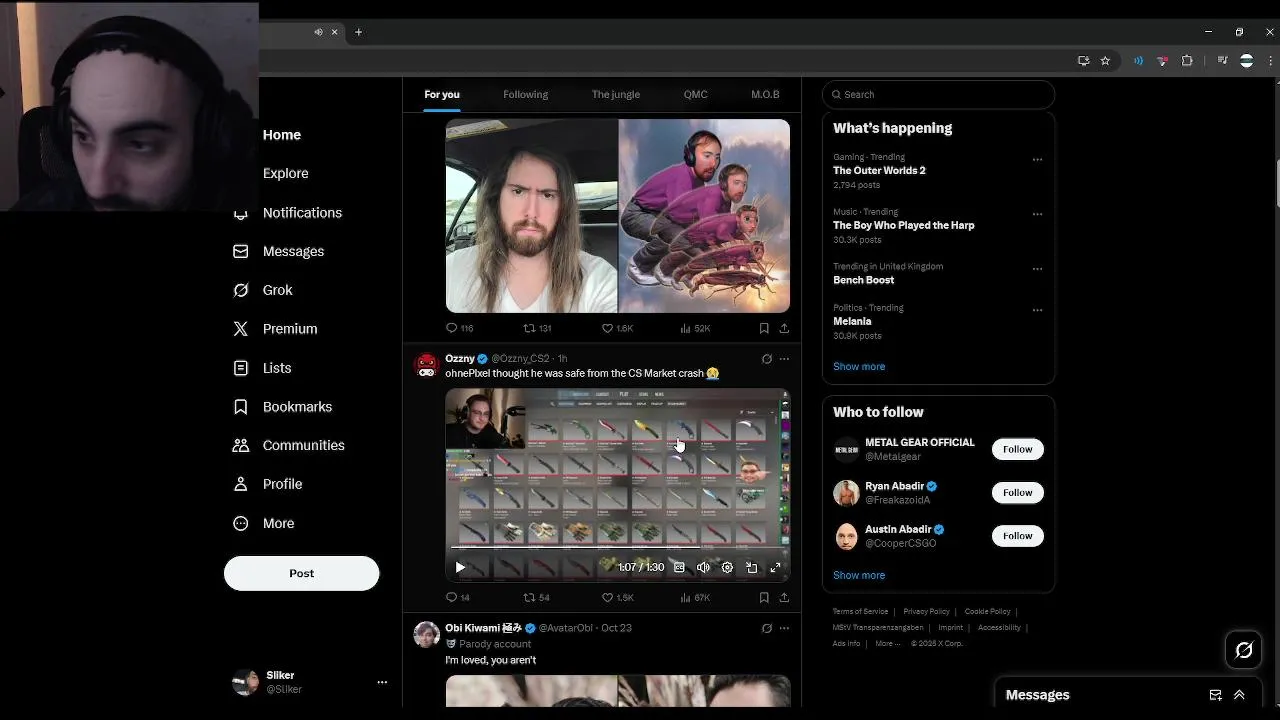Focus the Search input field
The width and height of the screenshot is (1280, 720).
coord(938,94)
